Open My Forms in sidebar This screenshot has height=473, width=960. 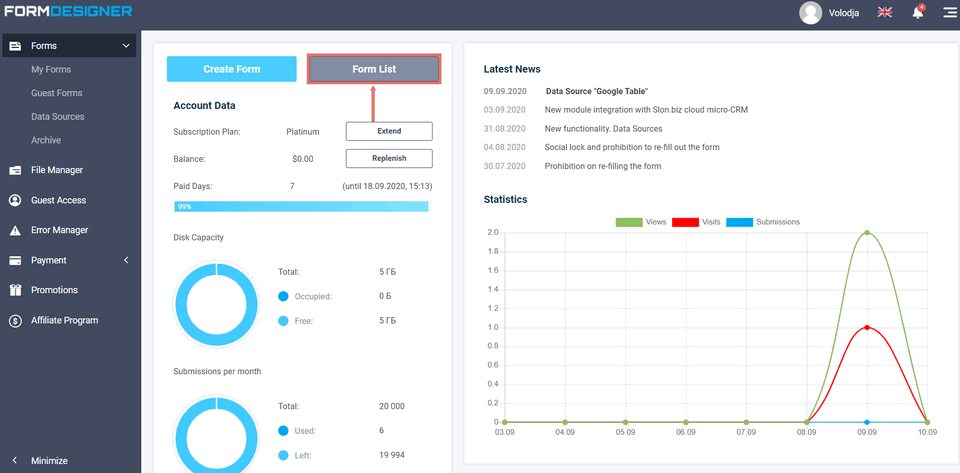pos(51,70)
